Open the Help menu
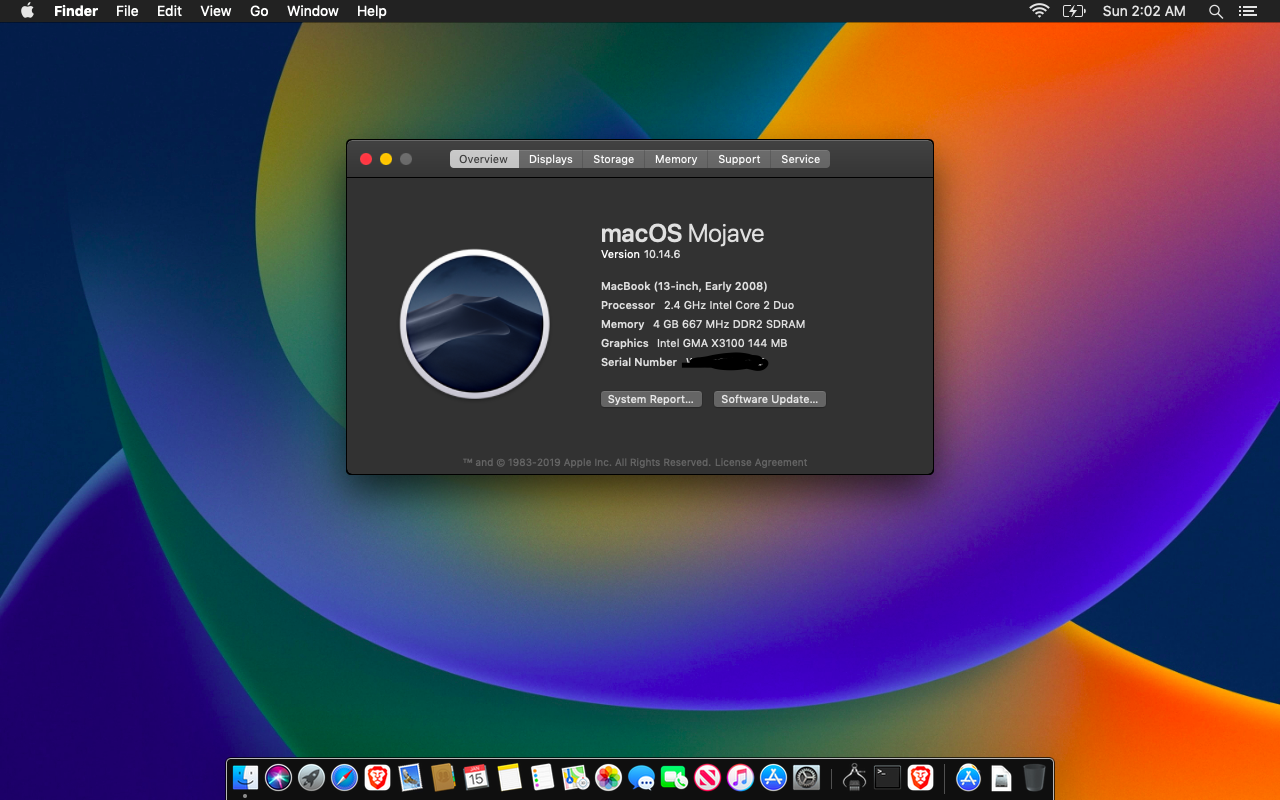This screenshot has width=1280, height=800. 372,11
